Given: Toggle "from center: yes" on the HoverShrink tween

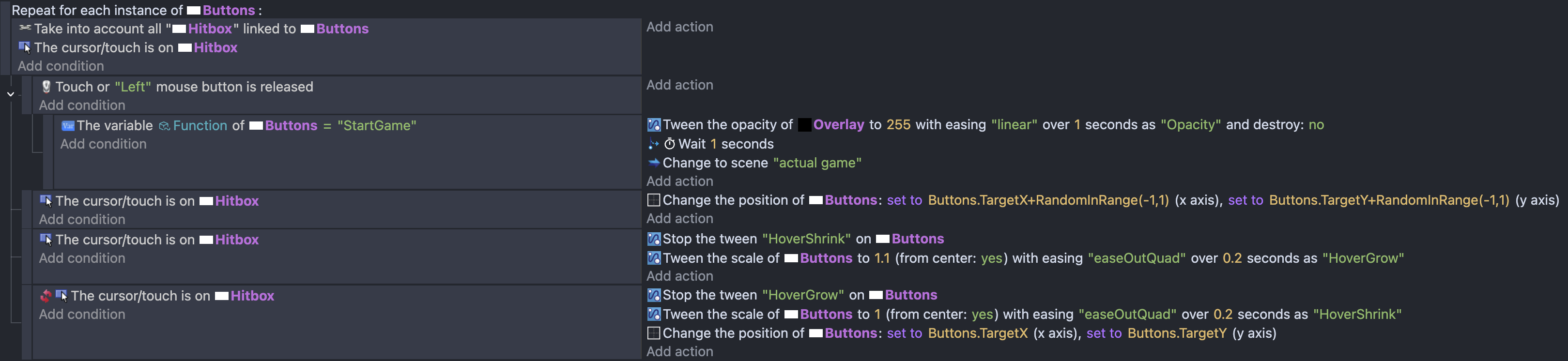Looking at the screenshot, I should [982, 314].
